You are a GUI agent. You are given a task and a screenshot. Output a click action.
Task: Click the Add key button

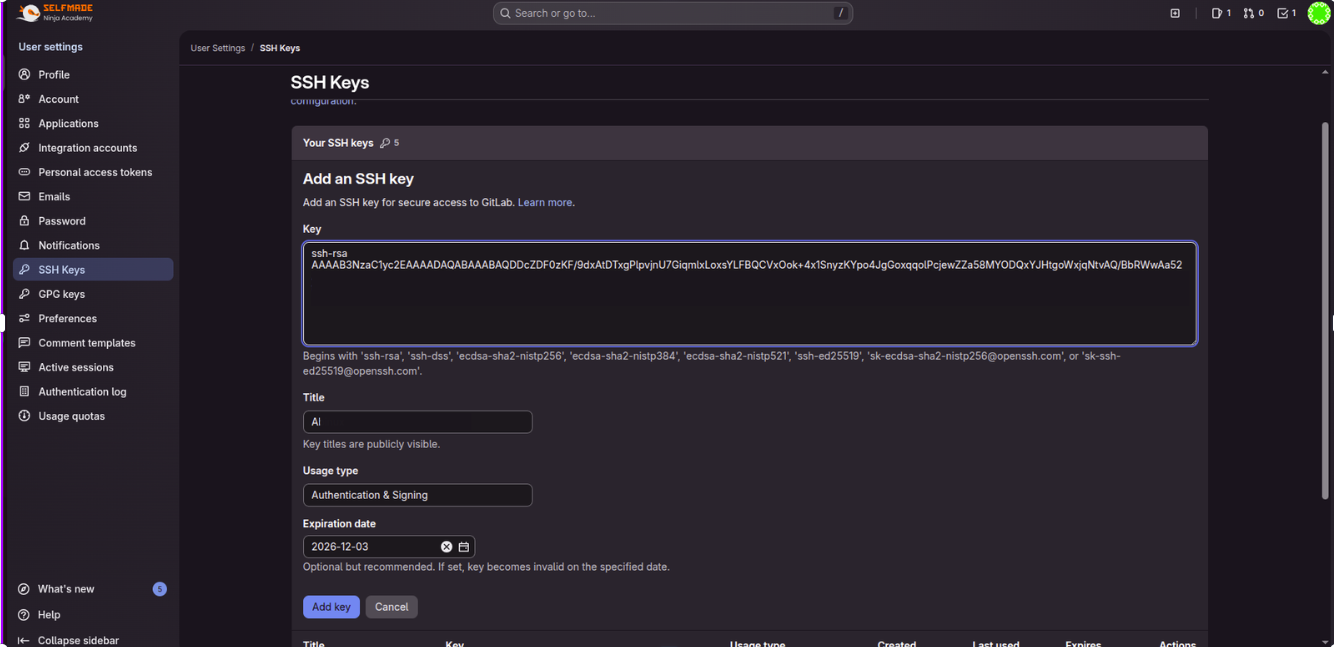(x=331, y=607)
